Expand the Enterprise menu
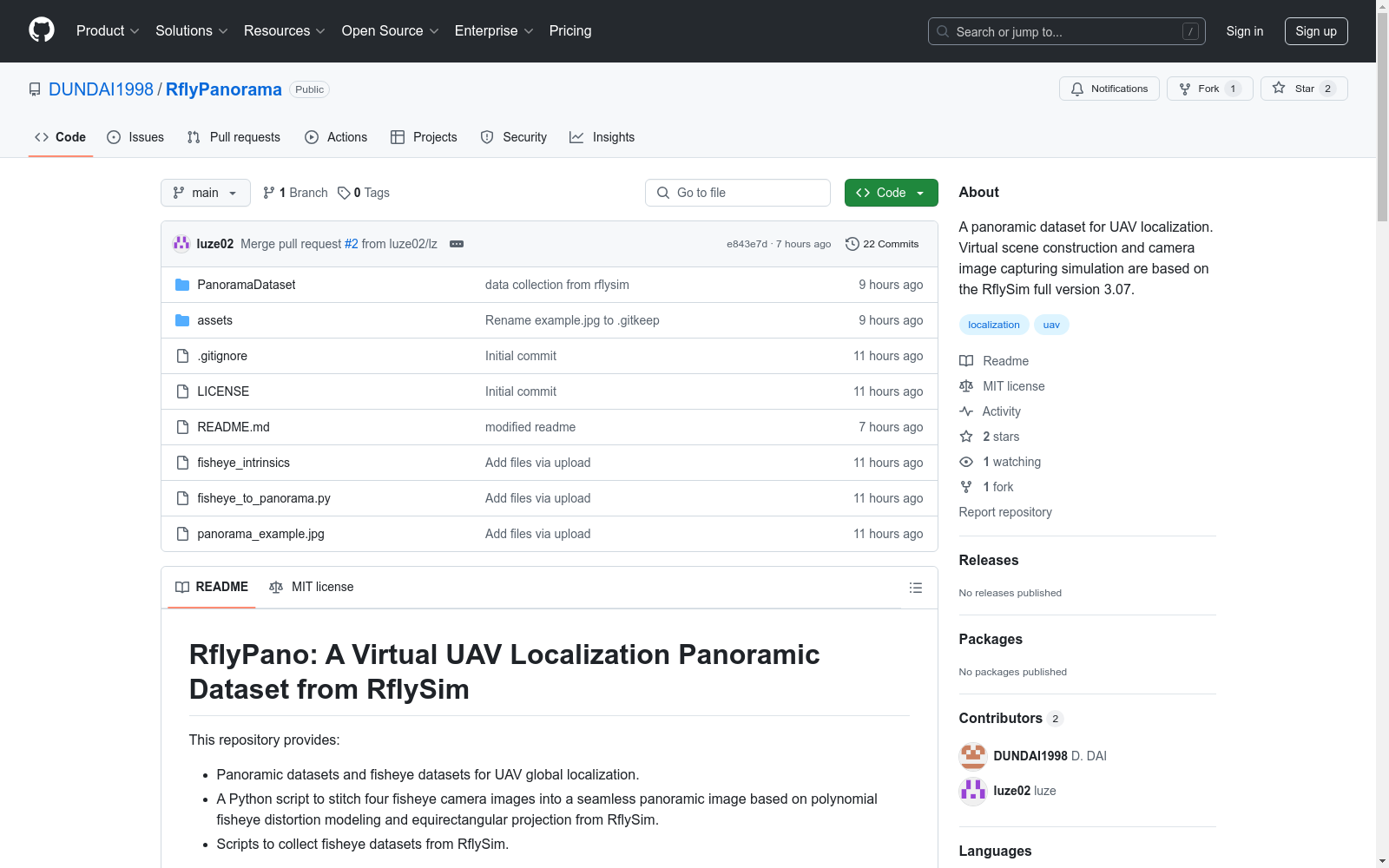Screen dimensions: 1389x868 pyautogui.click(x=494, y=30)
